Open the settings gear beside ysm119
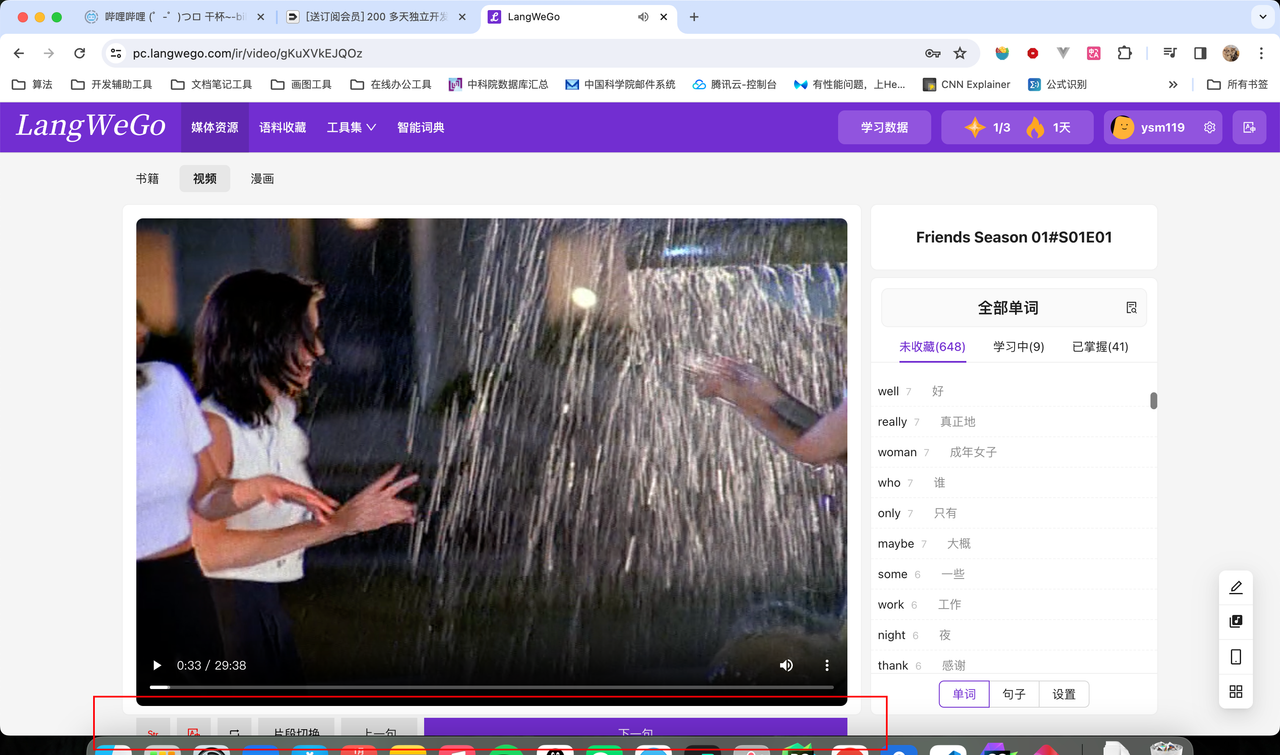The height and width of the screenshot is (755, 1280). (x=1210, y=127)
